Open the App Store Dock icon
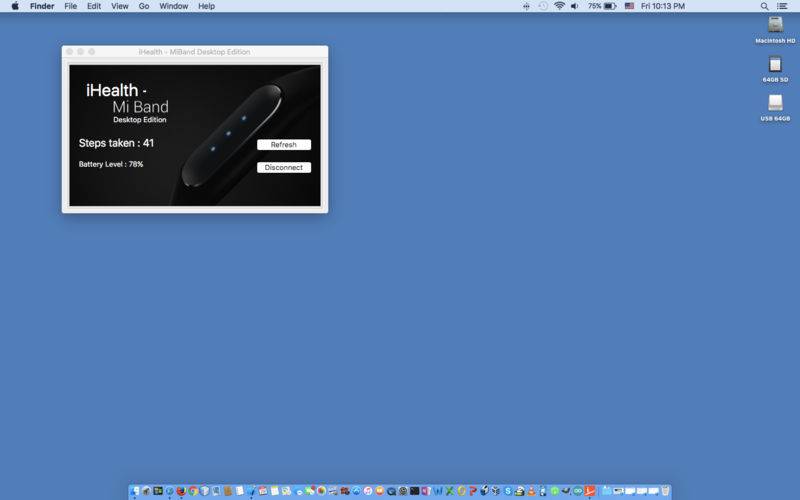800x500 pixels. click(x=356, y=491)
